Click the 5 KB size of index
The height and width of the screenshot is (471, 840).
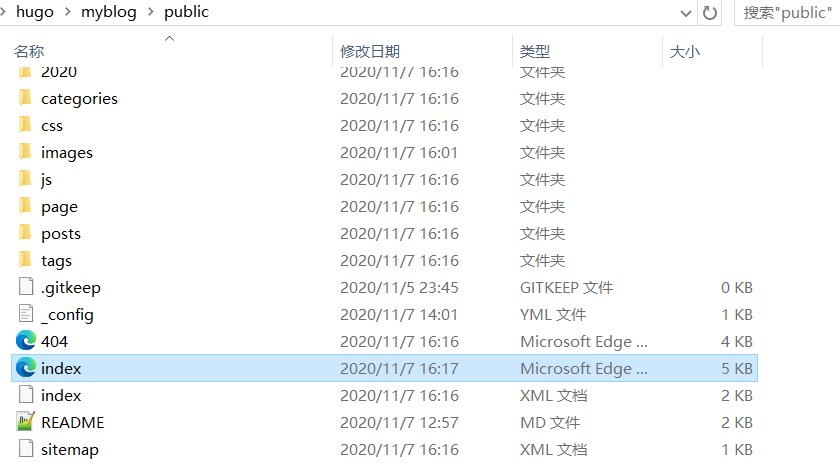(737, 368)
